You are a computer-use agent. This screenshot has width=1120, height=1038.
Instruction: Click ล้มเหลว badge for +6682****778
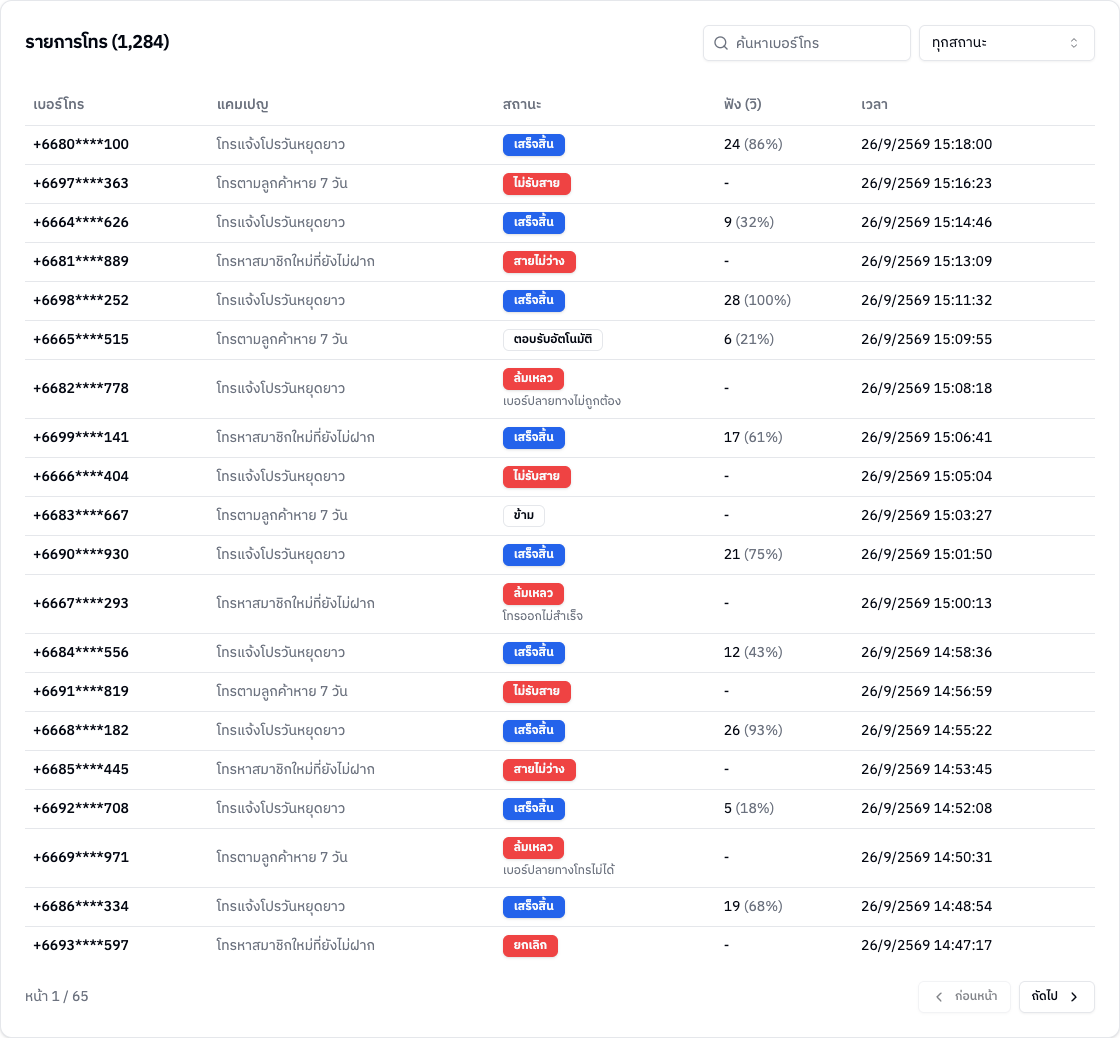[x=534, y=379]
